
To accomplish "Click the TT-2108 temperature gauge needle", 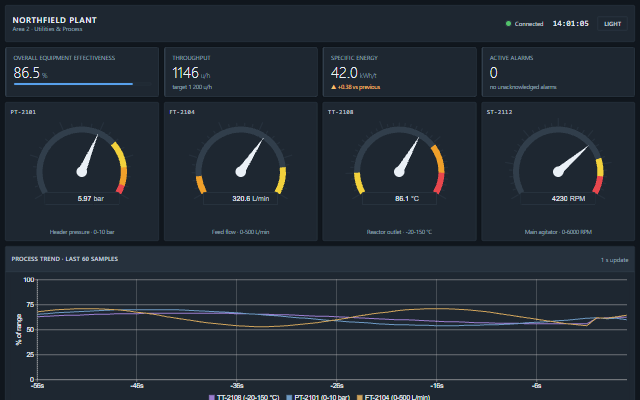I will 407,157.
